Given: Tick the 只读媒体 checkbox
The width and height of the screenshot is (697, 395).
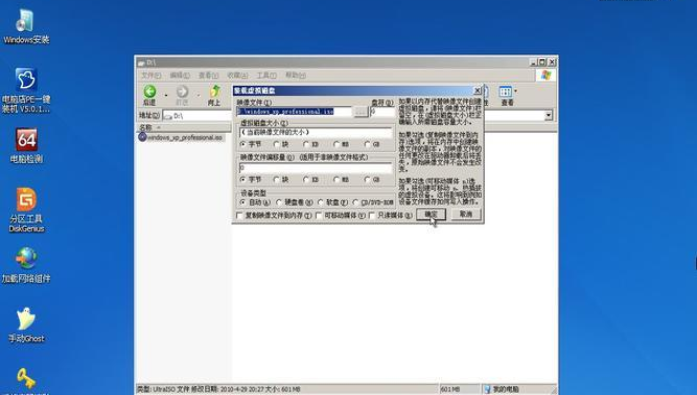Looking at the screenshot, I should 372,215.
